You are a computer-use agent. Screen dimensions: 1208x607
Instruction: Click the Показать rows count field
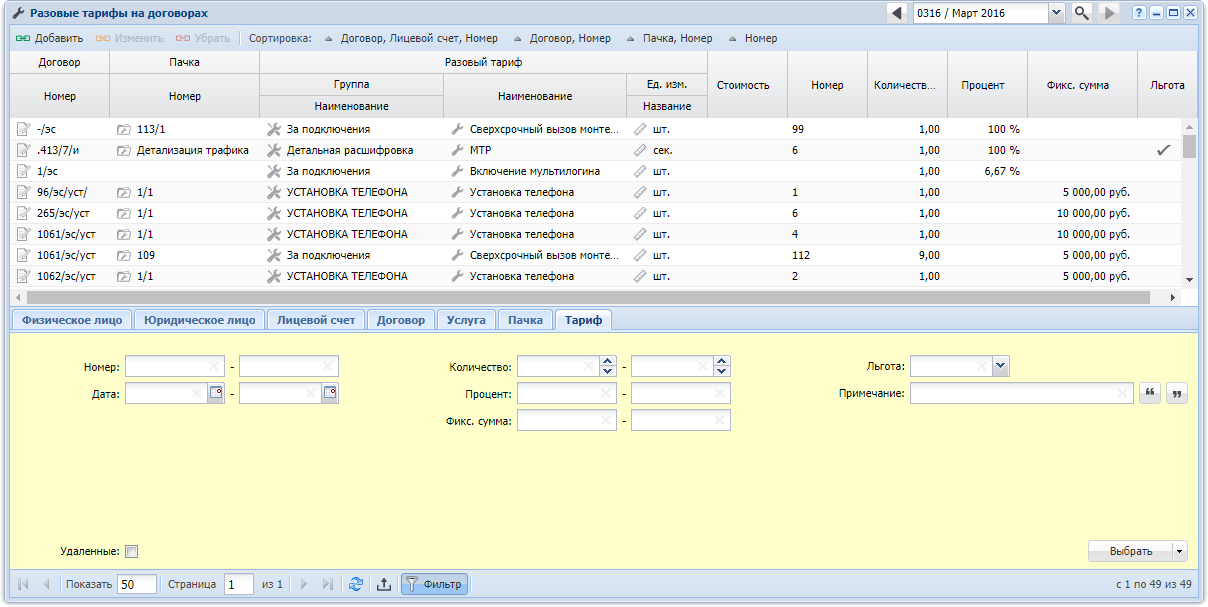(137, 584)
